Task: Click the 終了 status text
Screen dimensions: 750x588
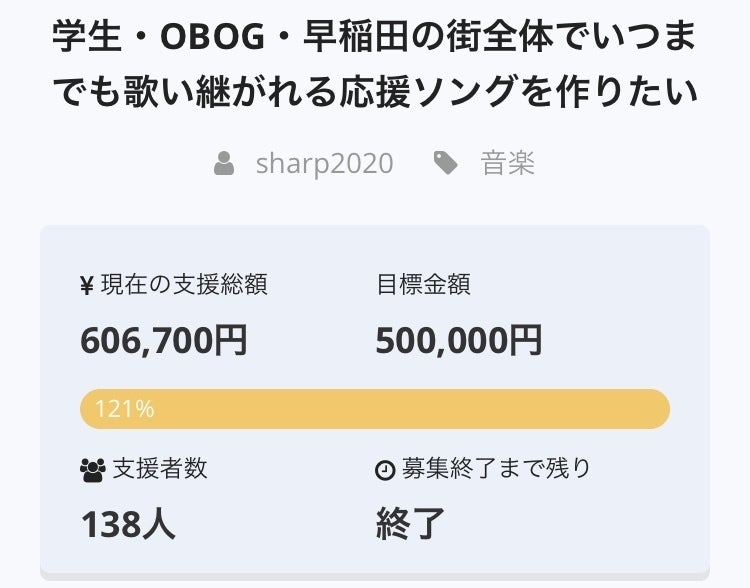Action: pos(410,523)
